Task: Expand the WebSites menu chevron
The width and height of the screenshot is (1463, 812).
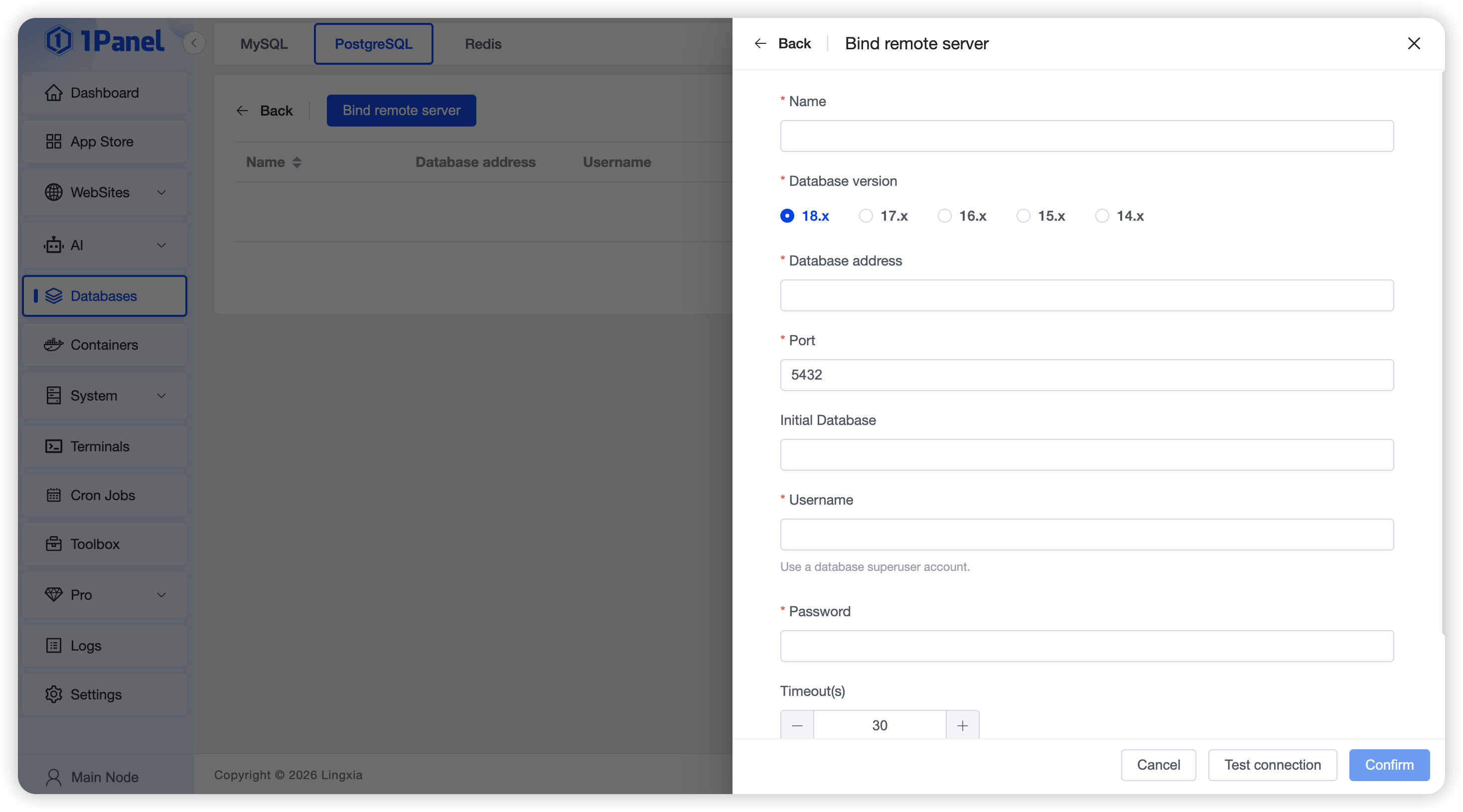Action: pyautogui.click(x=161, y=192)
